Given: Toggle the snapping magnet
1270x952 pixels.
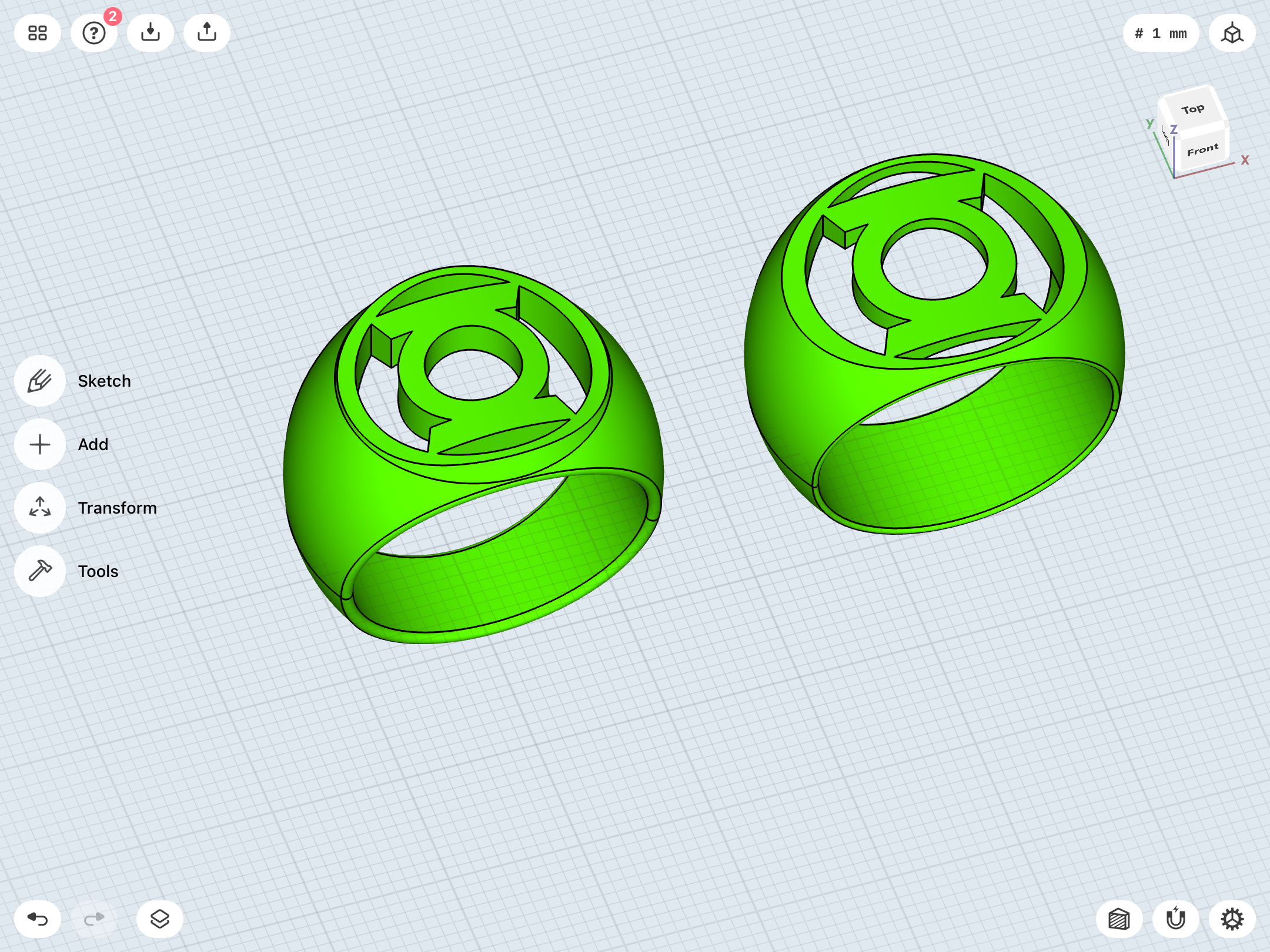Looking at the screenshot, I should (1176, 919).
